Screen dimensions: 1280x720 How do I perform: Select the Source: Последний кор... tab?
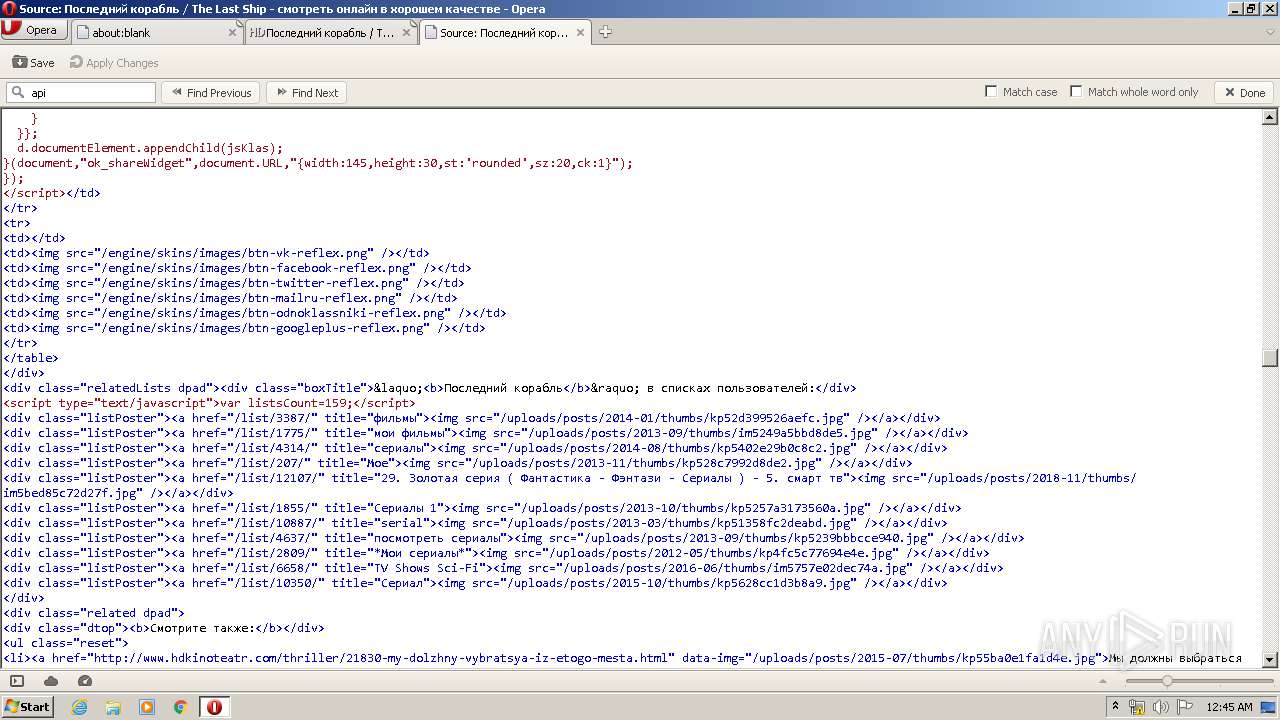(x=504, y=32)
